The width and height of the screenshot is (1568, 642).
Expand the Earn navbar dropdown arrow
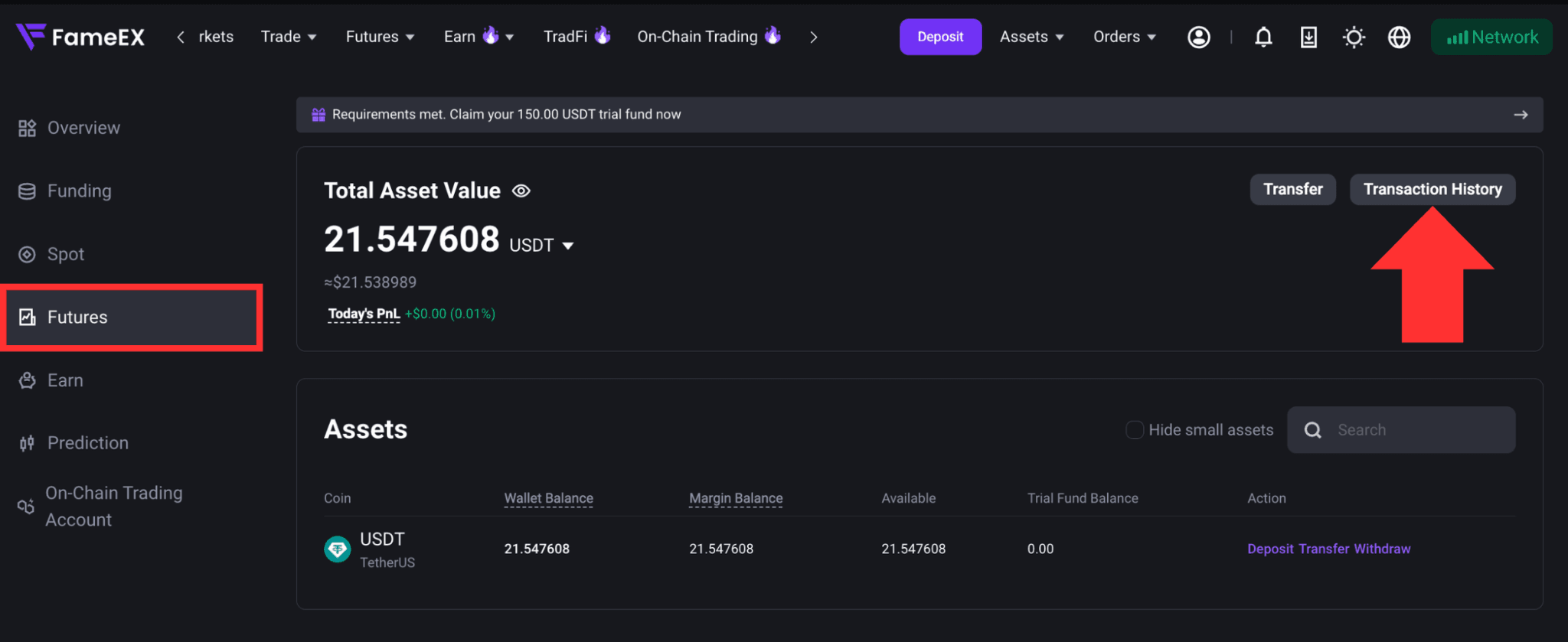(510, 37)
